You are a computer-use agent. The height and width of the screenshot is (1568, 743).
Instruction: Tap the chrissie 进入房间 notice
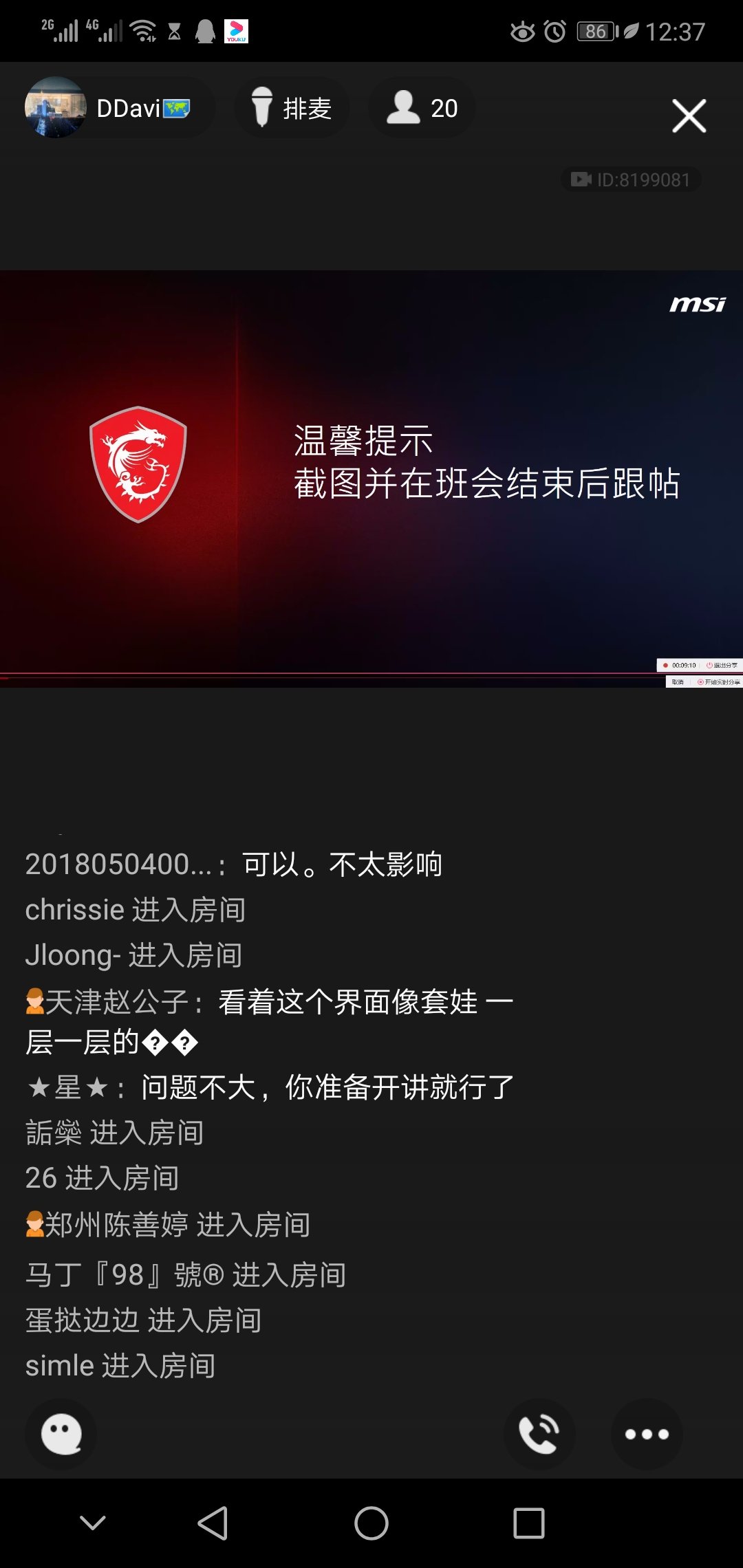tap(136, 910)
